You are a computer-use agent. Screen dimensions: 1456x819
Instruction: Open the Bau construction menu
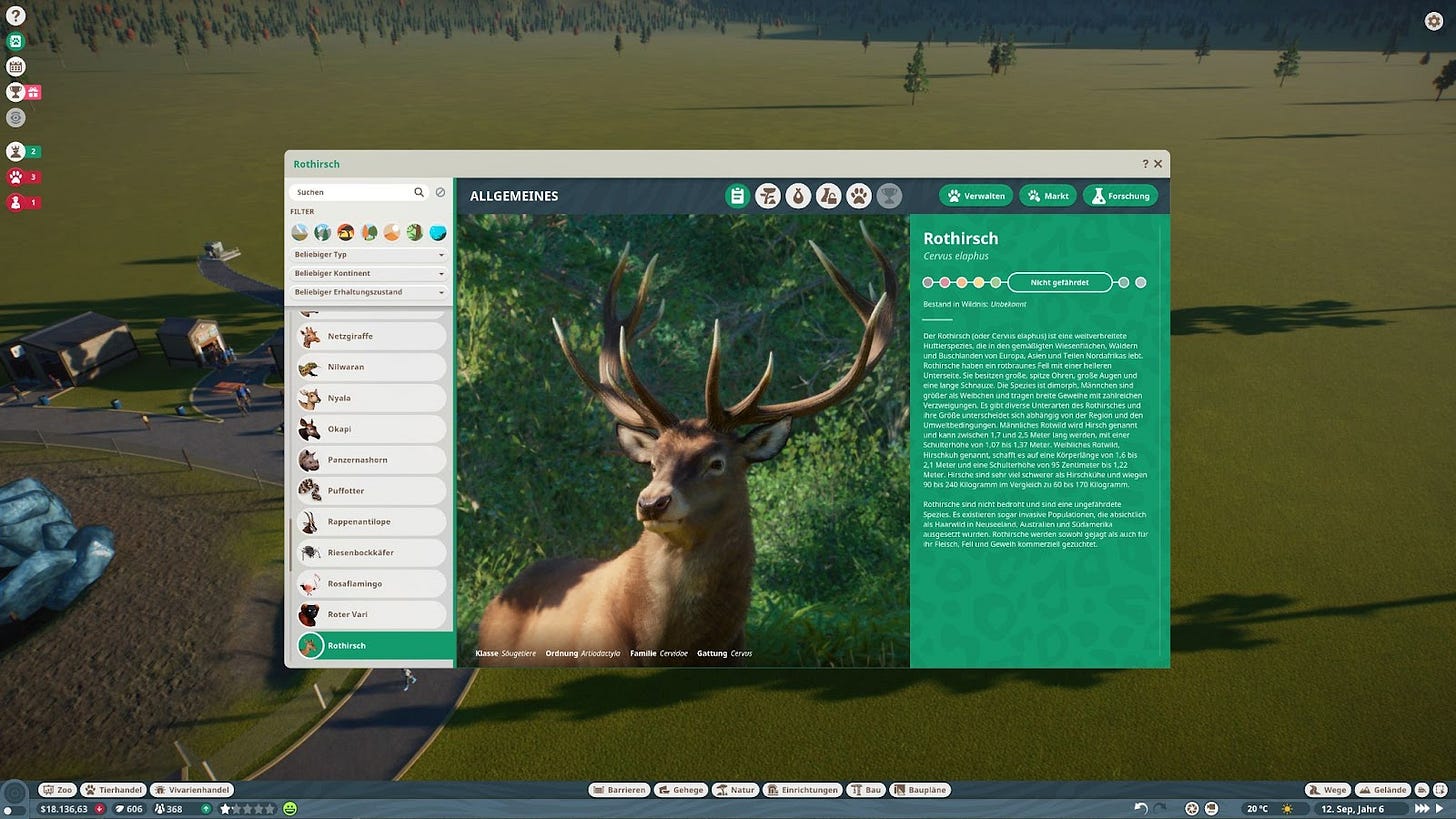click(866, 790)
